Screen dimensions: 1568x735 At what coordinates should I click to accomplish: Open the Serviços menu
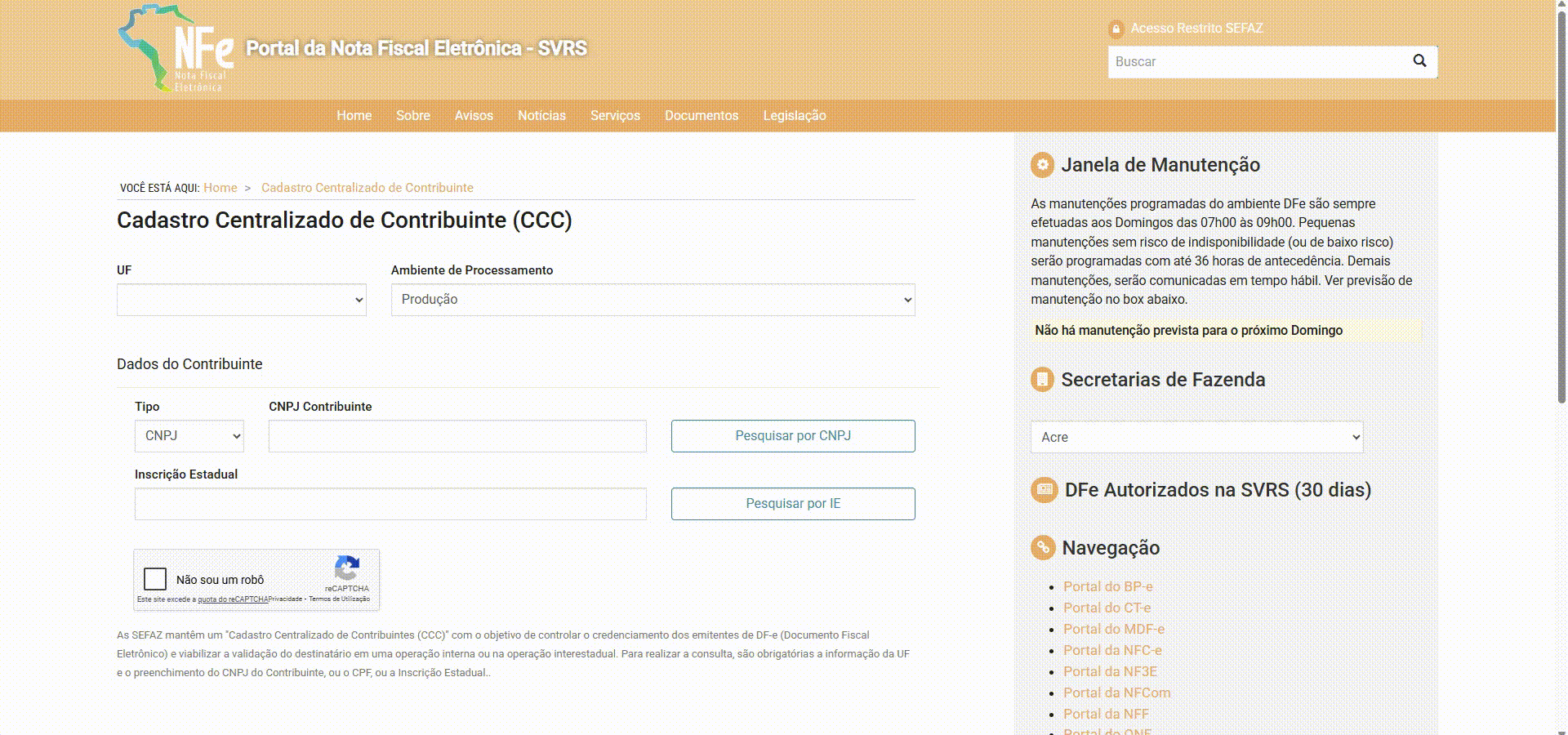[x=615, y=116]
